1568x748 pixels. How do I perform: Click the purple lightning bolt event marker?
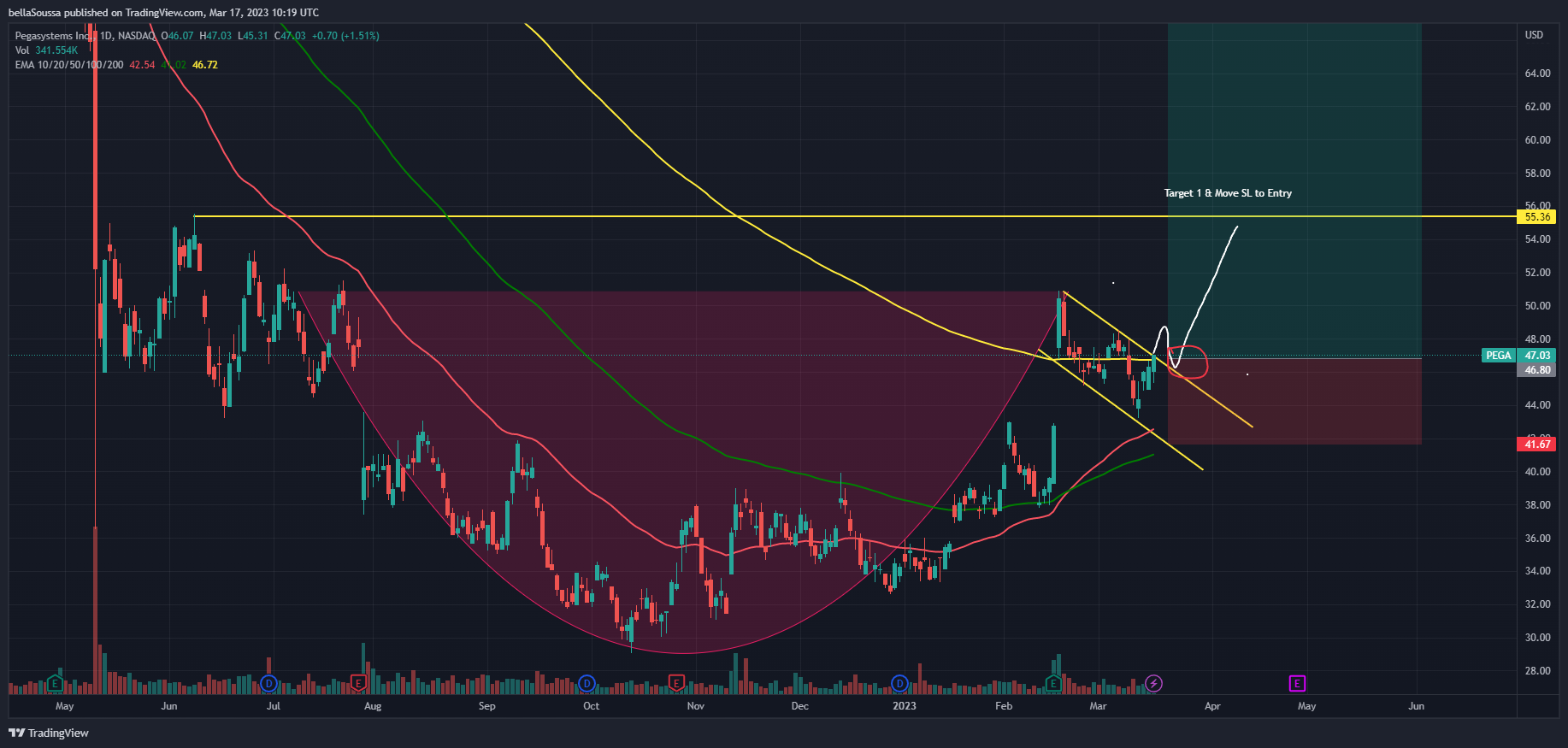coord(1154,683)
